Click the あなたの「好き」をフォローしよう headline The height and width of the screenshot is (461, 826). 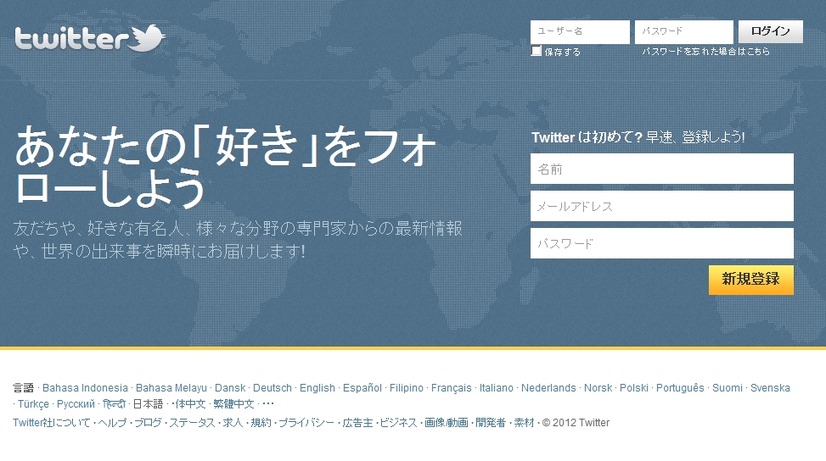tap(225, 167)
